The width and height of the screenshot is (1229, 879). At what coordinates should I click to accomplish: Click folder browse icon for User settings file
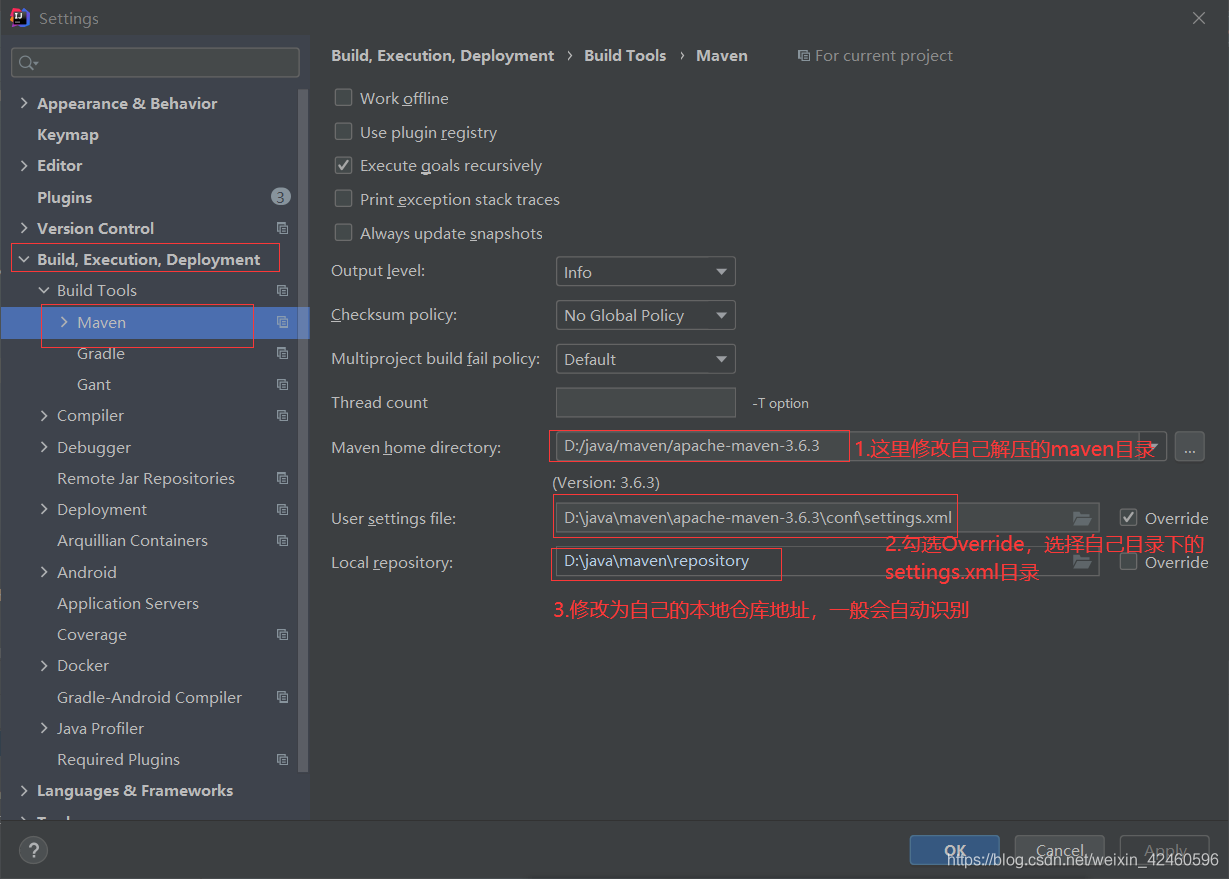1081,518
